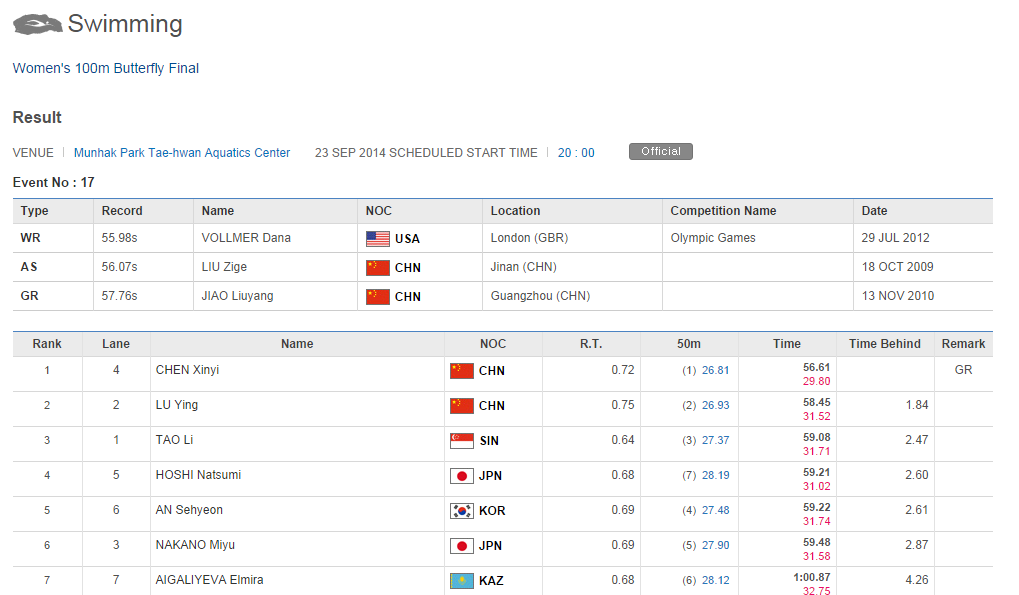This screenshot has height=595, width=1019.
Task: Open the 28.19 split time link
Action: 716,475
